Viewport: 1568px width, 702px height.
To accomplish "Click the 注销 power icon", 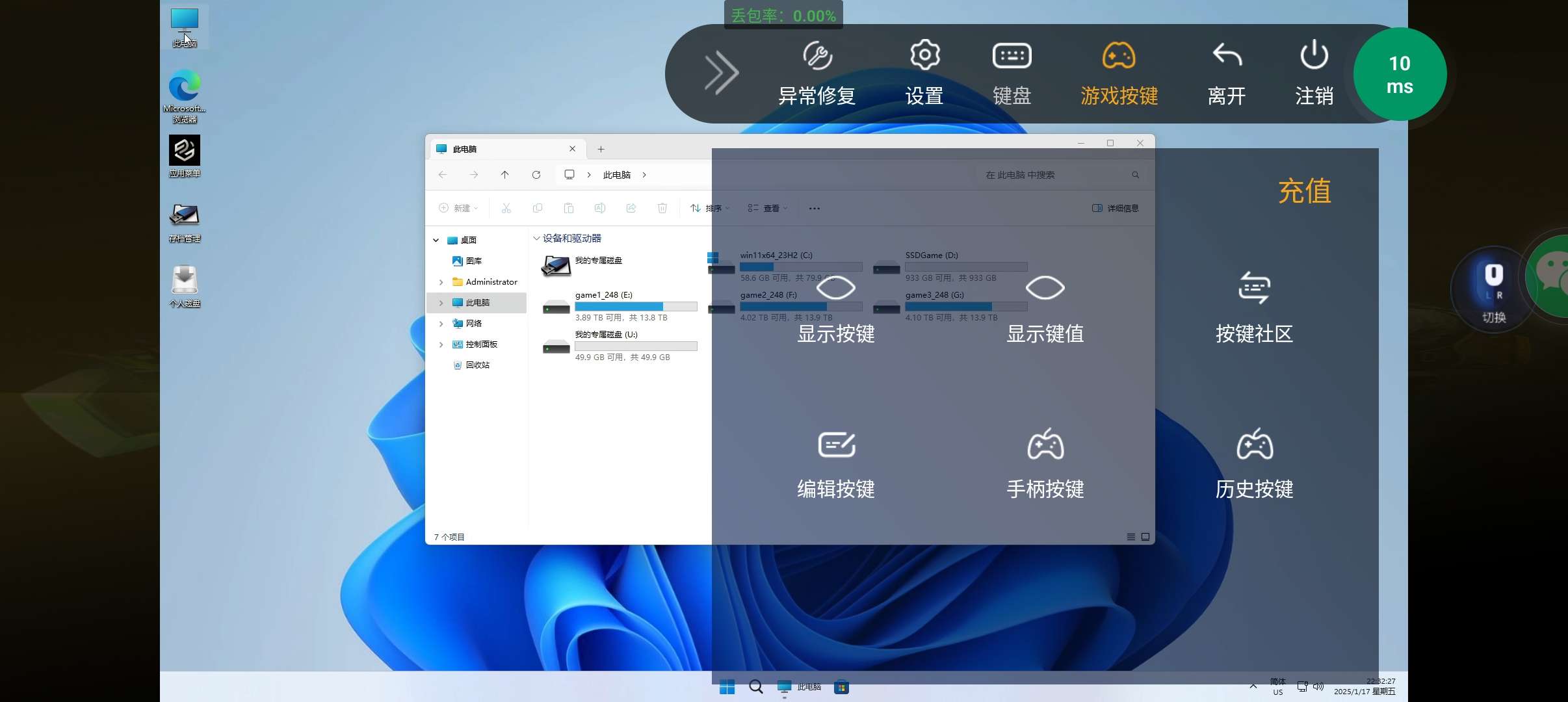I will [x=1314, y=73].
